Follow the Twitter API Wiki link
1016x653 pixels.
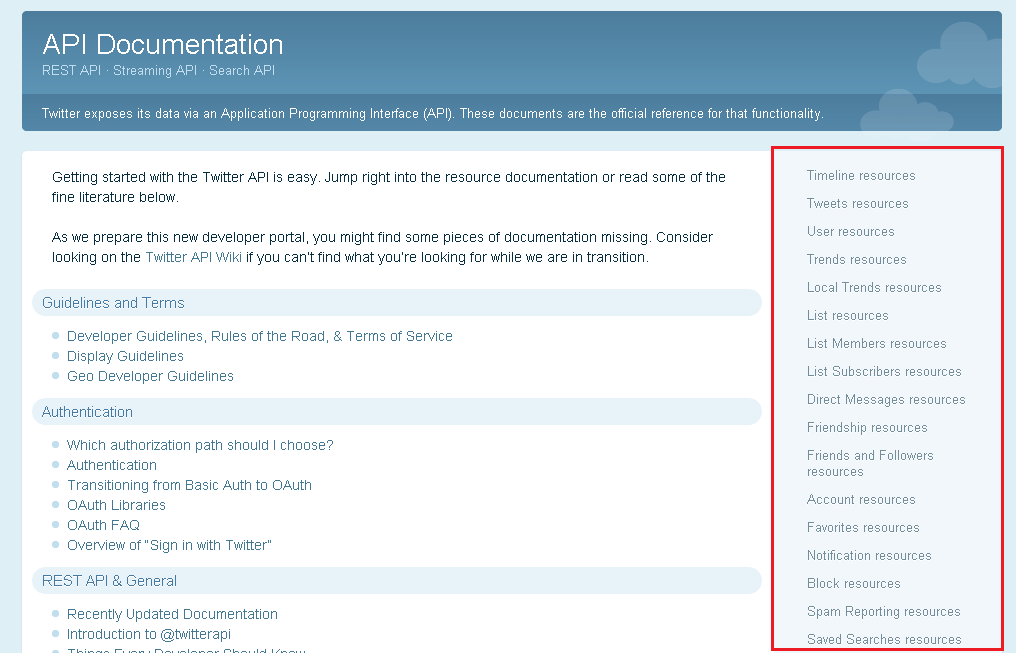(x=194, y=257)
